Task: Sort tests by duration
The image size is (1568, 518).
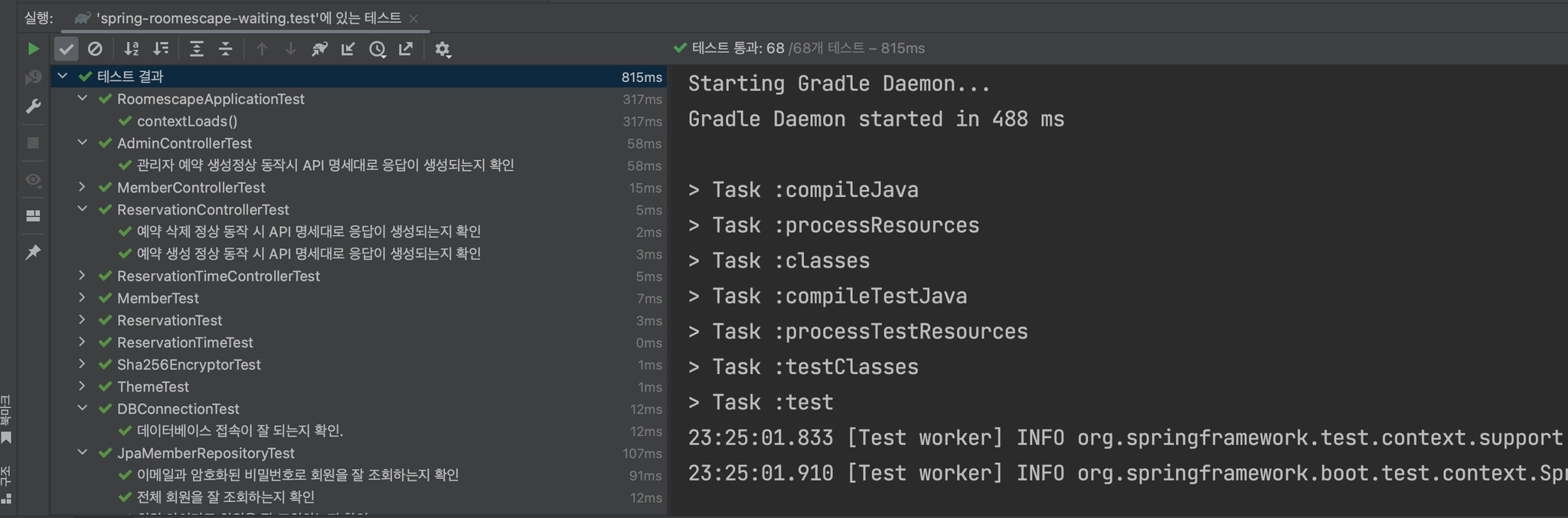Action: tap(161, 49)
